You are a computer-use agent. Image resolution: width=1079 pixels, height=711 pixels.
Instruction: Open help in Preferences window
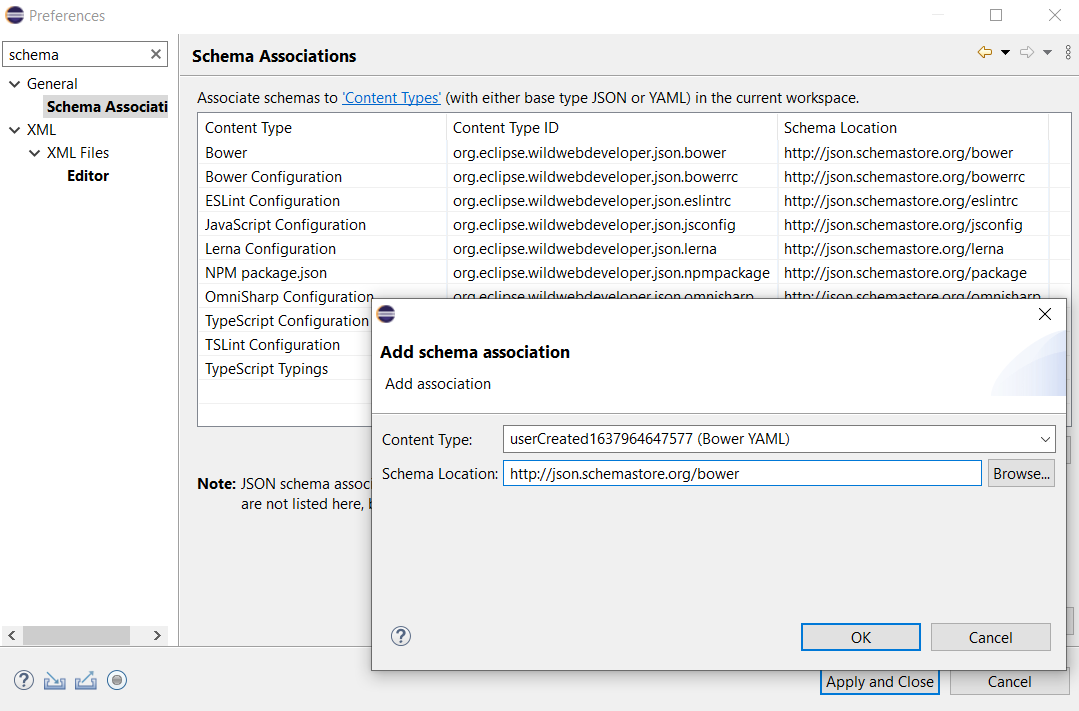click(24, 680)
